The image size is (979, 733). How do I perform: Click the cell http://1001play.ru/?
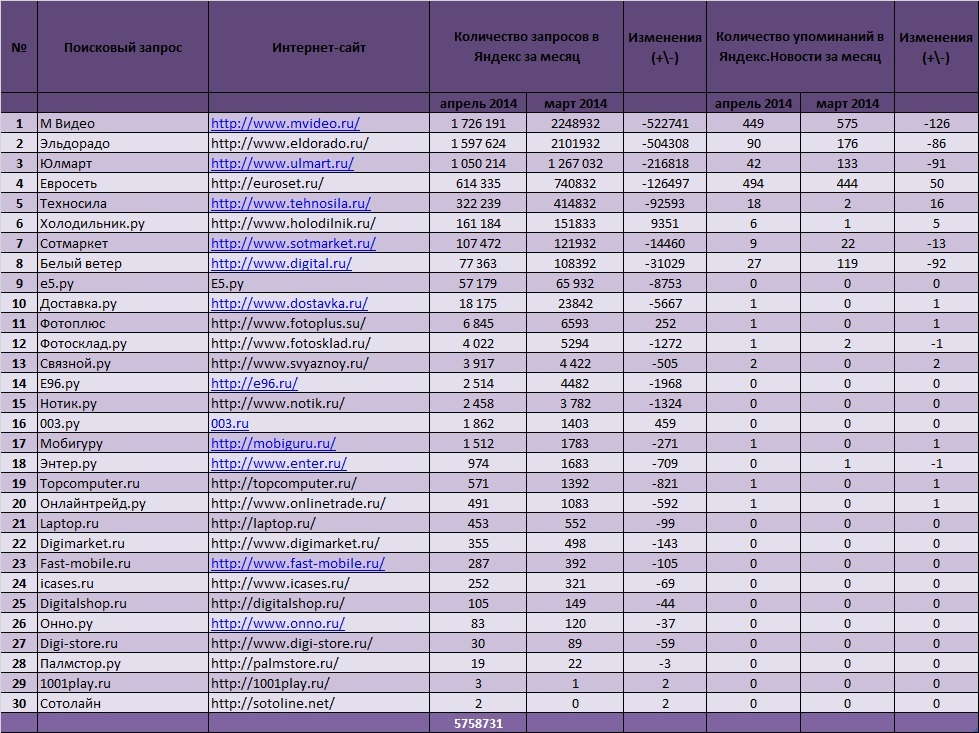coord(319,683)
